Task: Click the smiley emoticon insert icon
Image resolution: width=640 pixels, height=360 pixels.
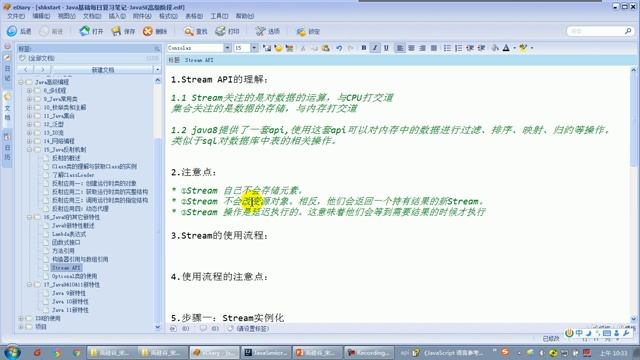Action: (x=278, y=48)
